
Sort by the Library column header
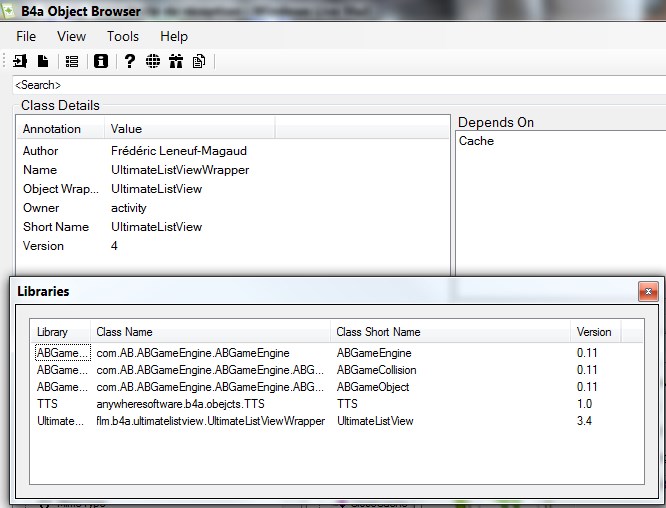60,332
